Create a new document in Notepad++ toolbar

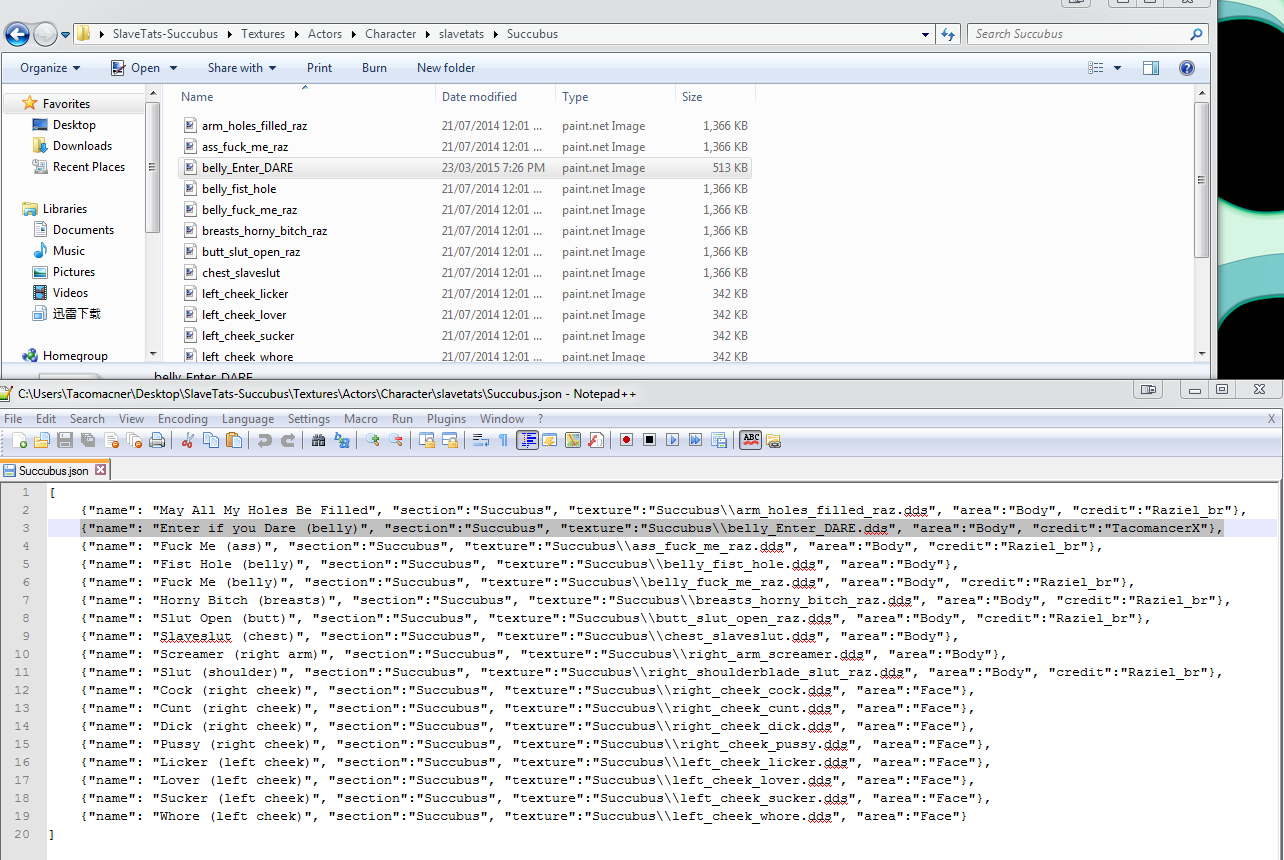coord(19,440)
